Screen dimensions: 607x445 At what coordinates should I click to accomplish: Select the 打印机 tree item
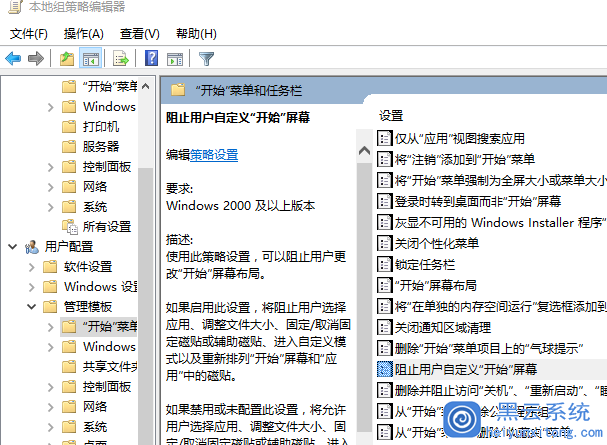(101, 127)
